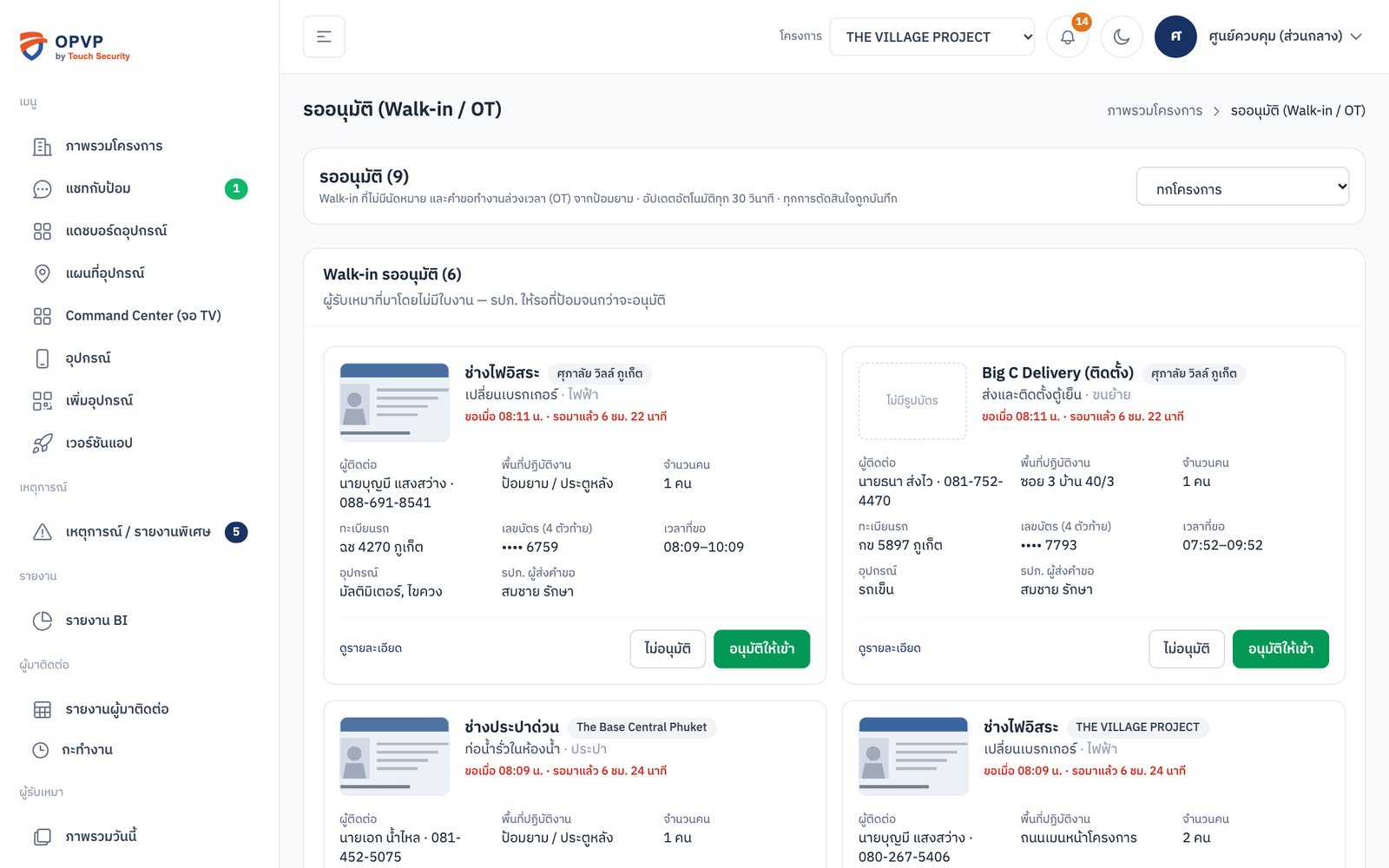Toggle the sidebar hamburger menu button
The width and height of the screenshot is (1389, 868).
tap(324, 36)
